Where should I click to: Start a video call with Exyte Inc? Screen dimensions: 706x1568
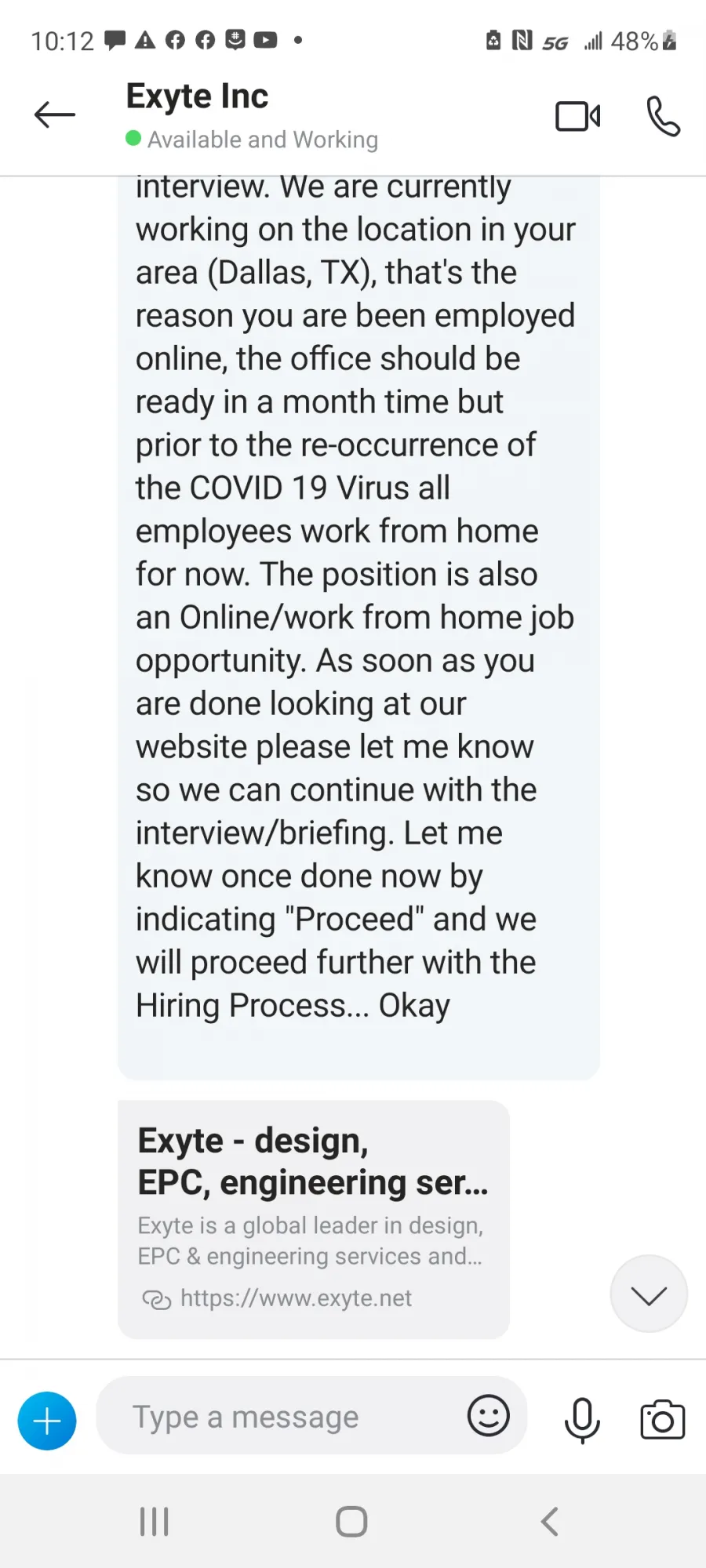[578, 116]
